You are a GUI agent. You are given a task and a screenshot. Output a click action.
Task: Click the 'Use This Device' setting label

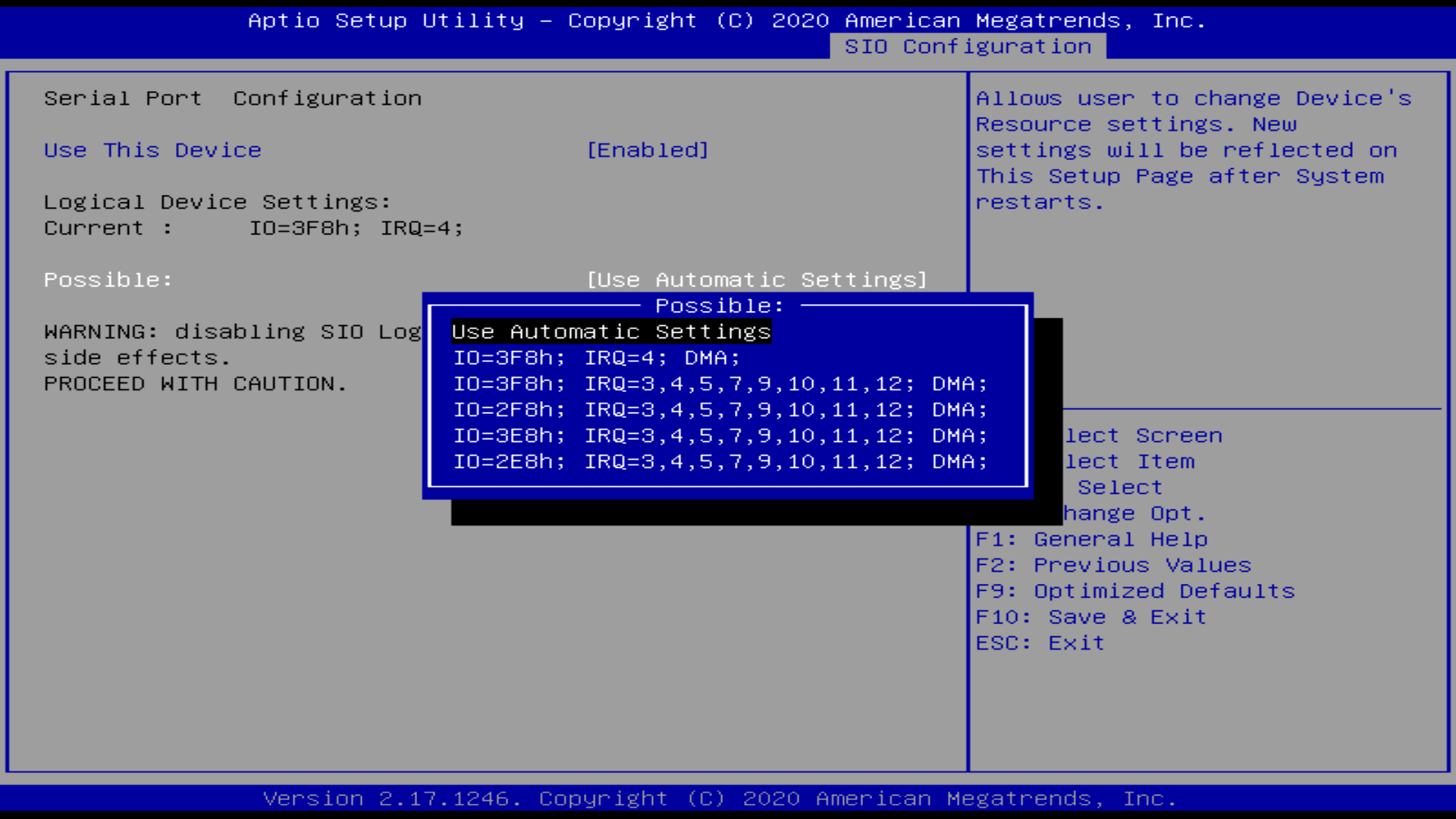pos(152,150)
